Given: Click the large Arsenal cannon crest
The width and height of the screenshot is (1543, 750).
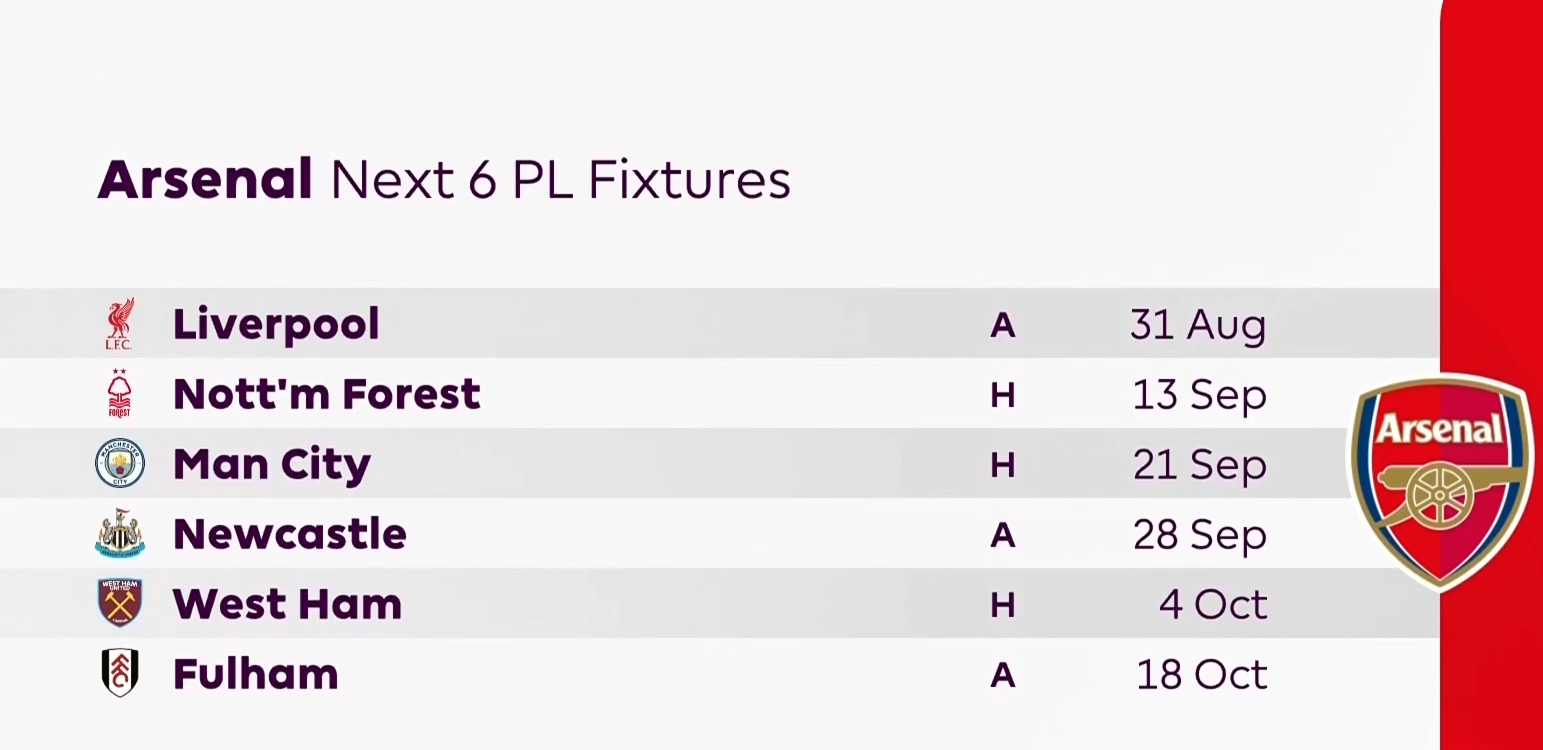Looking at the screenshot, I should 1442,481.
